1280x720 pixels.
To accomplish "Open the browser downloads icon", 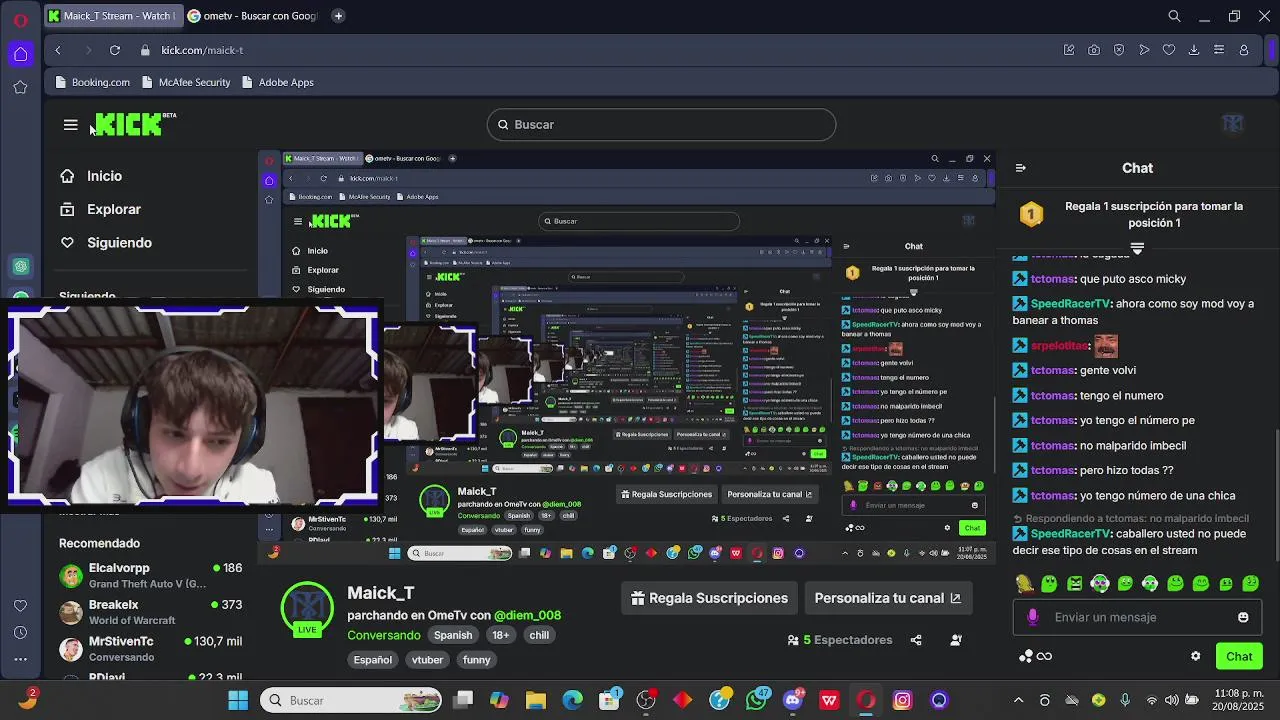I will click(1194, 50).
